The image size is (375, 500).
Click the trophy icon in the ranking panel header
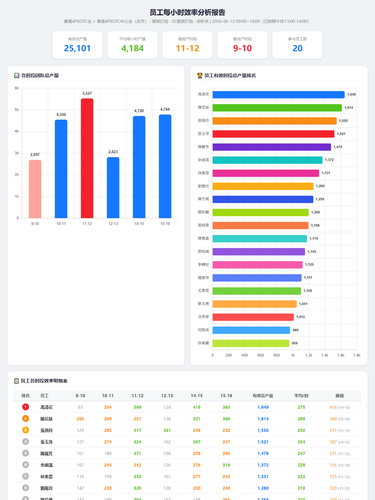[200, 76]
